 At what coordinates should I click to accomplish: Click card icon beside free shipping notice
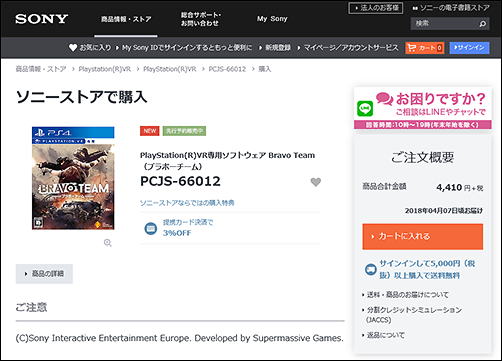pyautogui.click(x=371, y=269)
